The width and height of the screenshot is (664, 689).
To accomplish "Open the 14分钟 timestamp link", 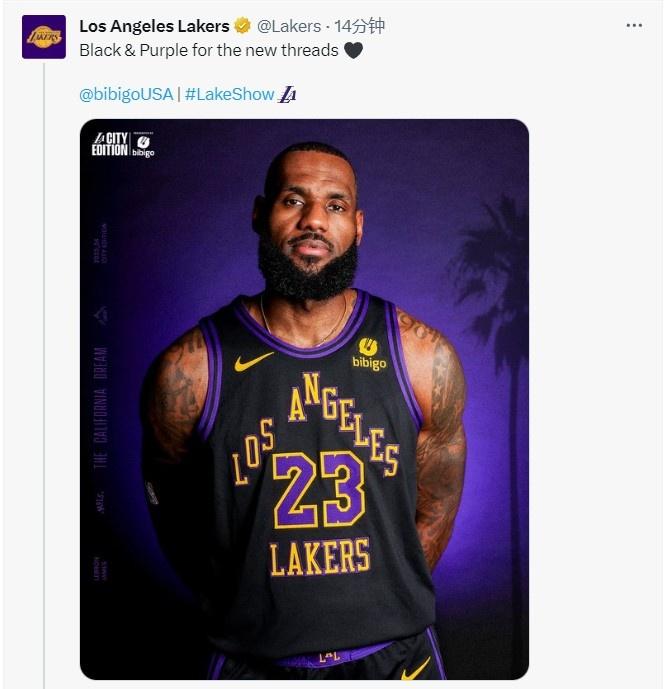I will click(x=359, y=26).
